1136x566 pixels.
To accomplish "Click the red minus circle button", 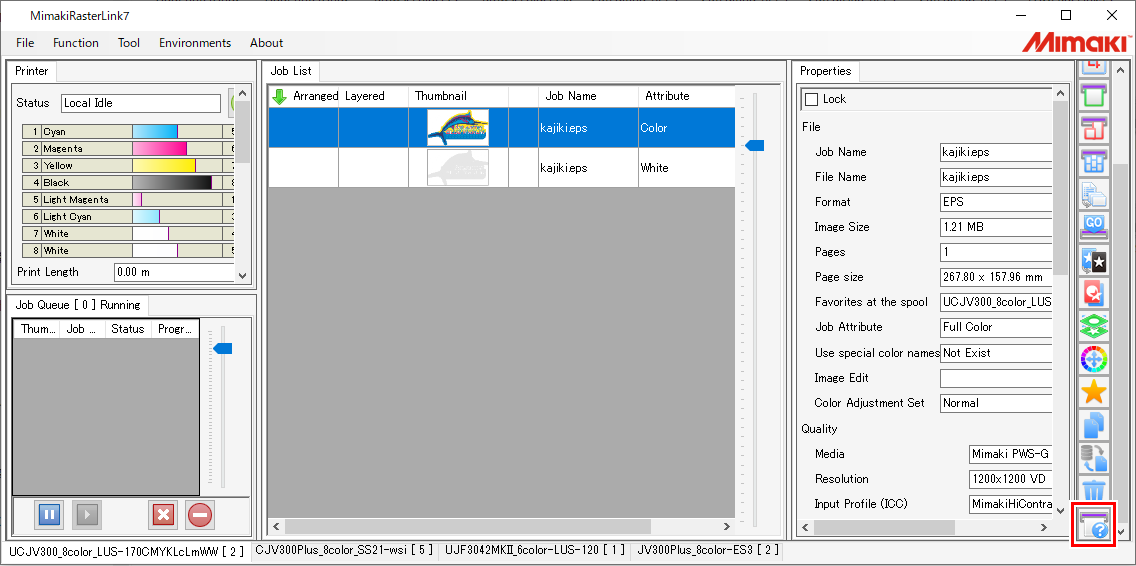I will [199, 515].
